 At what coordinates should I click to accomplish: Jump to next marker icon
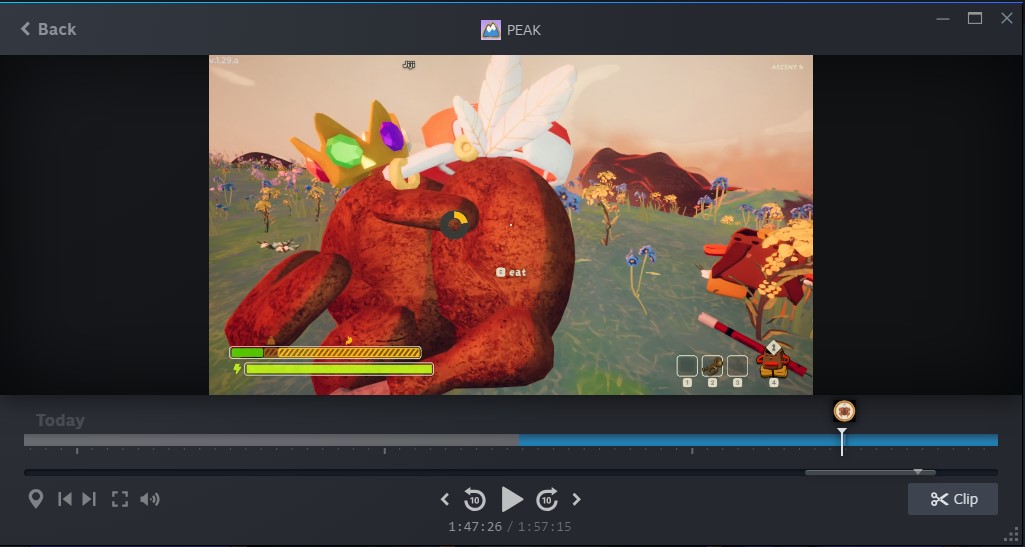pyautogui.click(x=90, y=499)
